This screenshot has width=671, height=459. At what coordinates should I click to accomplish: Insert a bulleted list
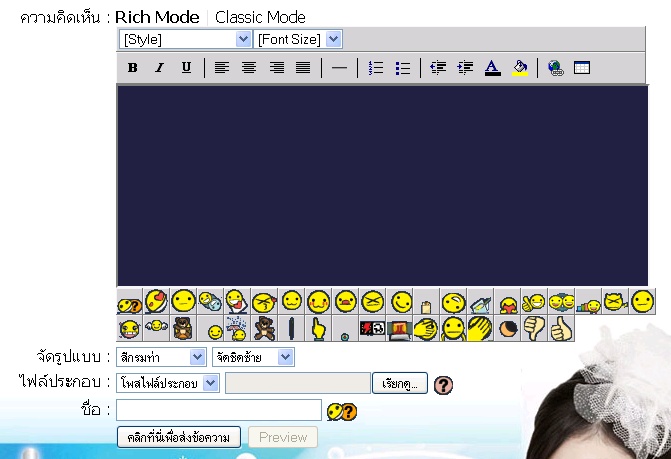coord(403,68)
